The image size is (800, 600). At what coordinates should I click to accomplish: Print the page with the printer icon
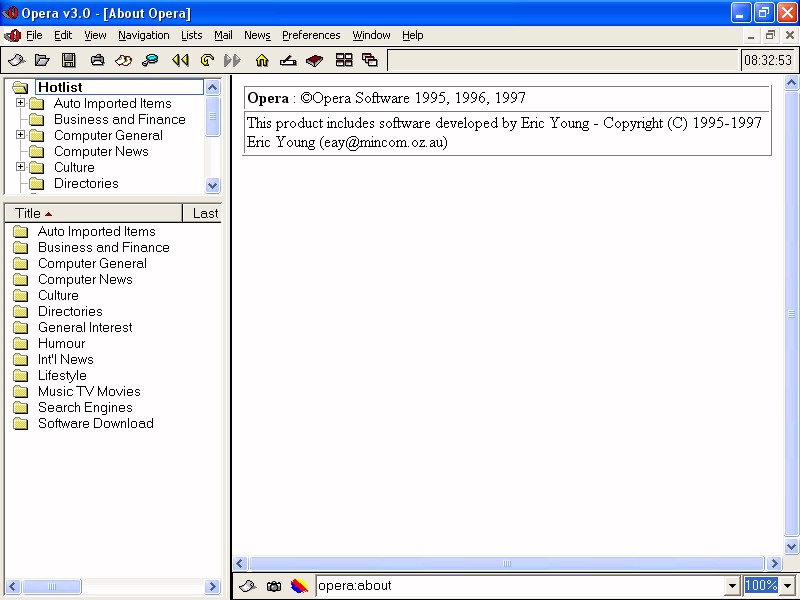point(97,60)
